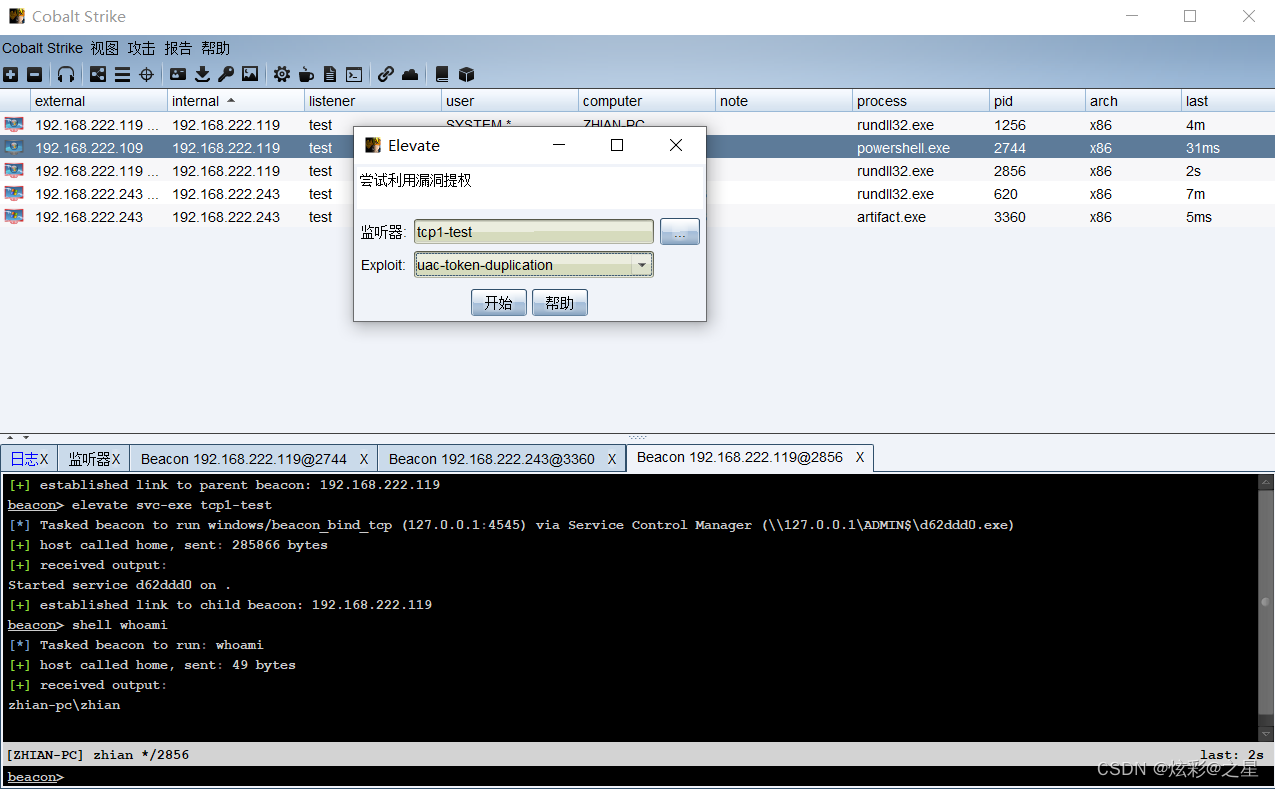Expand the Exploit dropdown in Elevate dialog
The width and height of the screenshot is (1275, 789).
(x=642, y=266)
